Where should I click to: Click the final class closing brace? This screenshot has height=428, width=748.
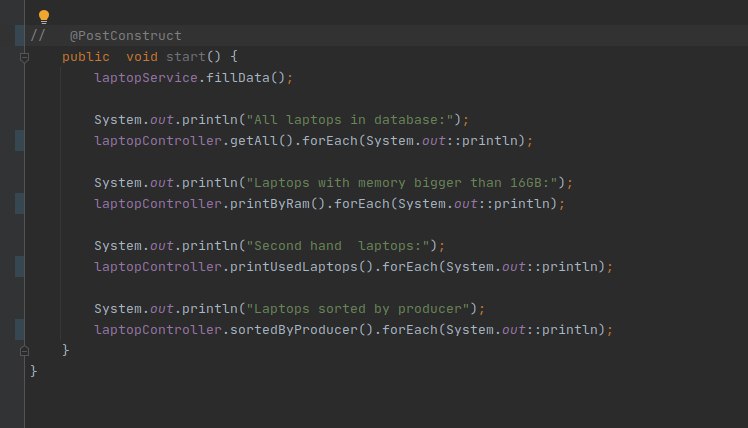point(33,371)
